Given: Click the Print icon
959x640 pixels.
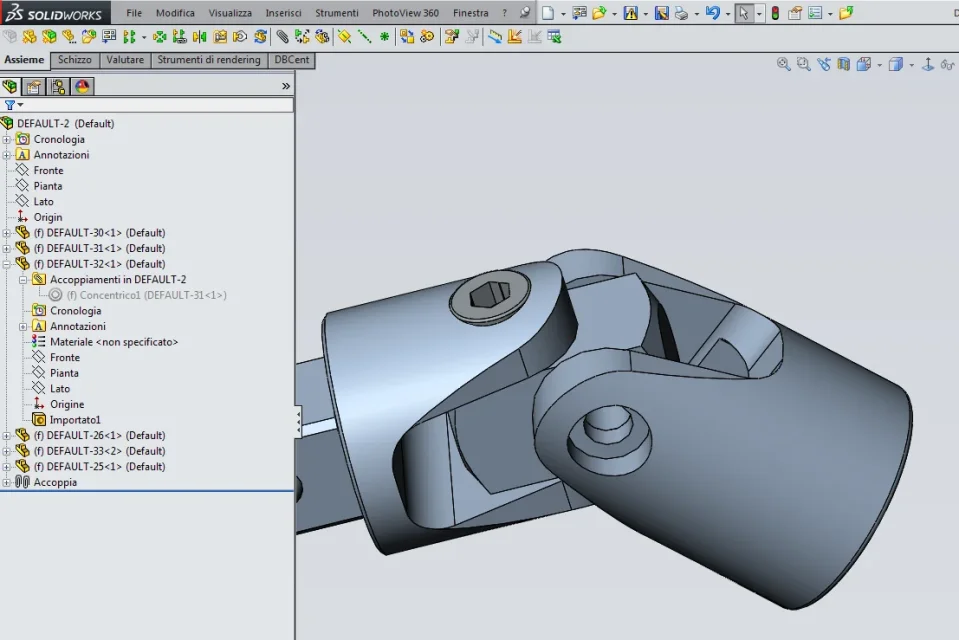Looking at the screenshot, I should 681,13.
